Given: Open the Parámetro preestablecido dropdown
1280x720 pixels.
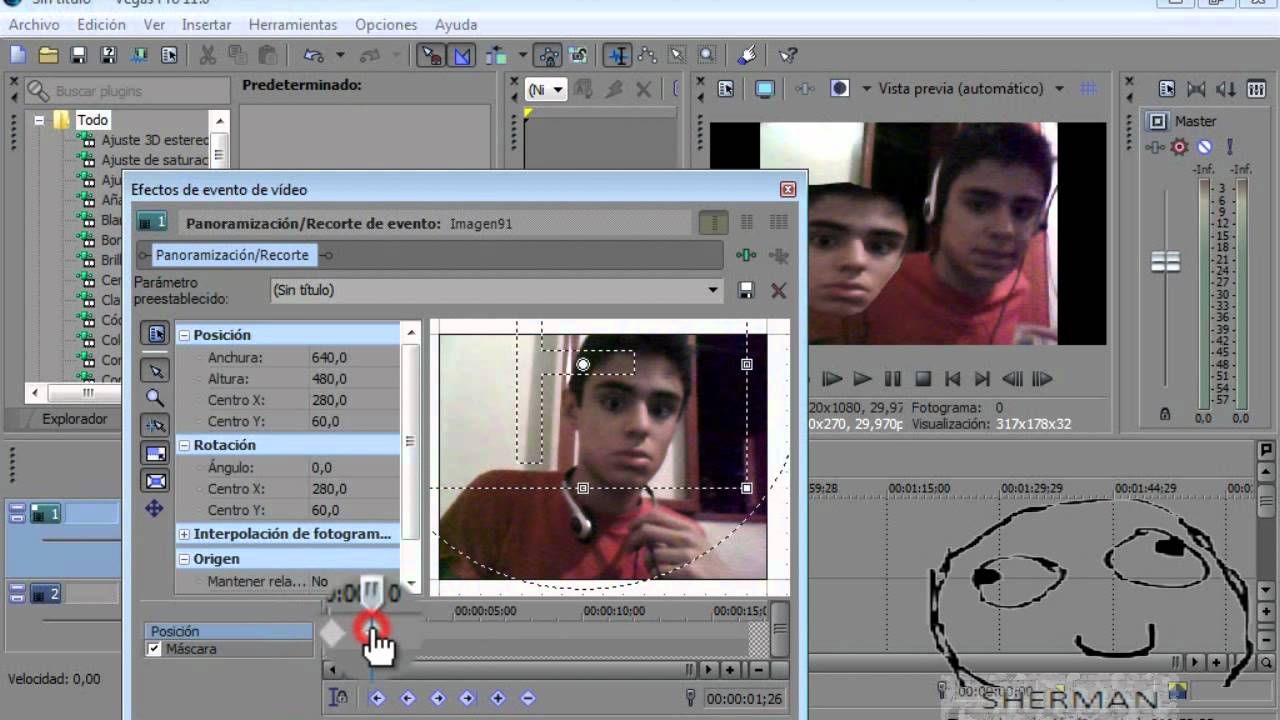Looking at the screenshot, I should (x=713, y=290).
